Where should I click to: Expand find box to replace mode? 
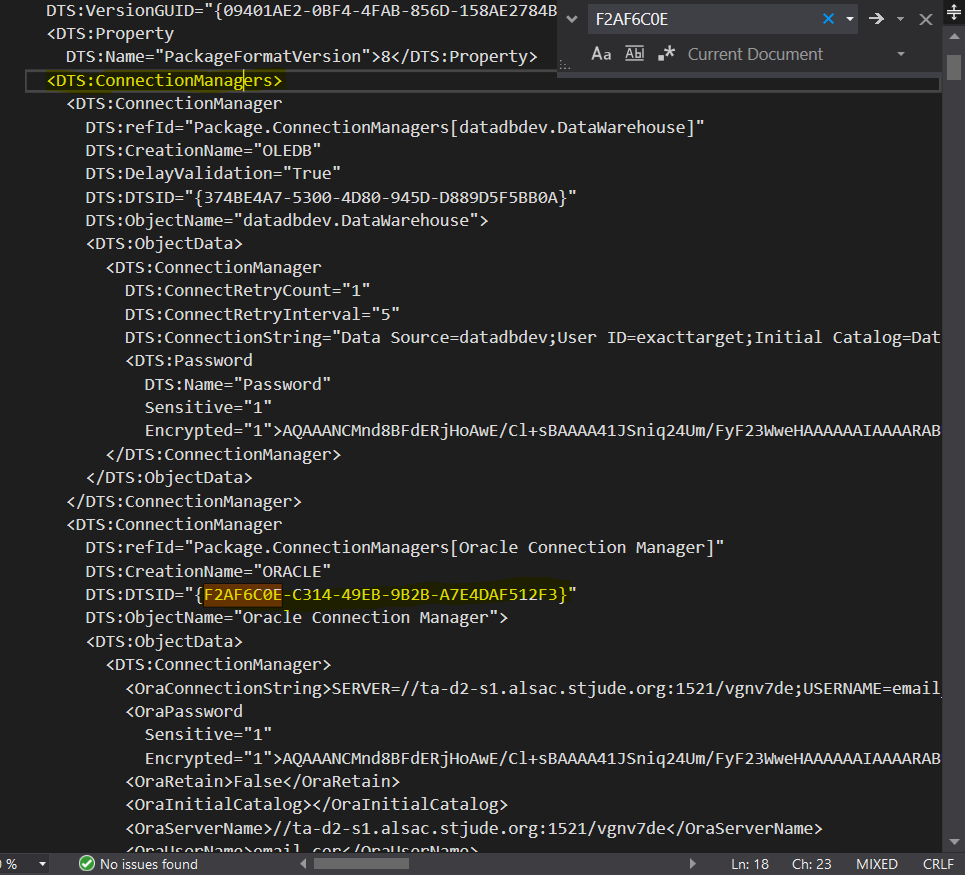pos(572,19)
